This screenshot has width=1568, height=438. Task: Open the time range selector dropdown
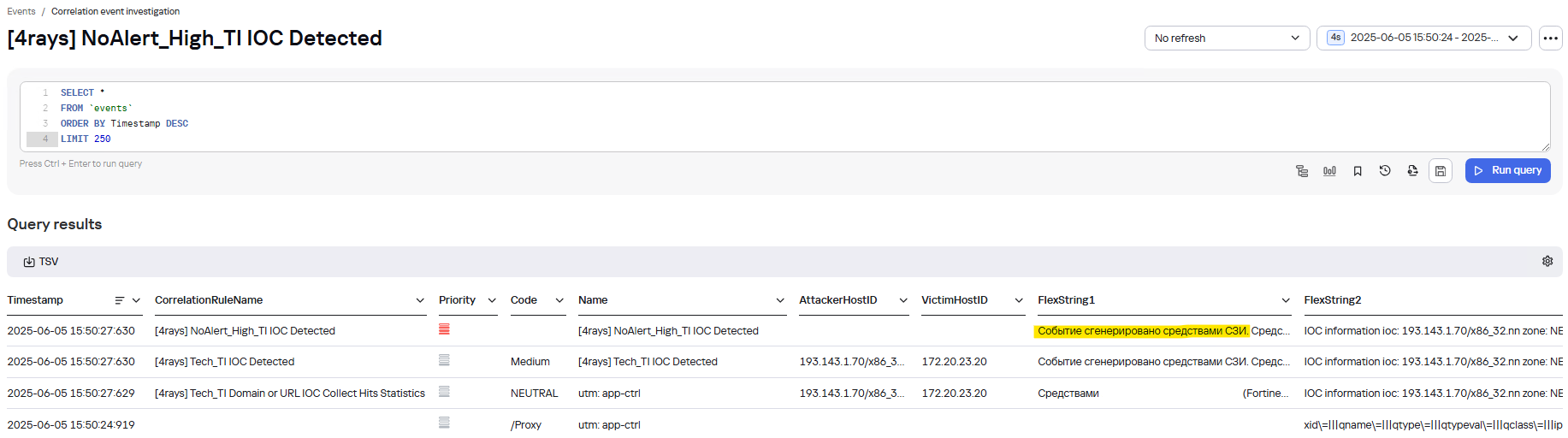(1423, 38)
